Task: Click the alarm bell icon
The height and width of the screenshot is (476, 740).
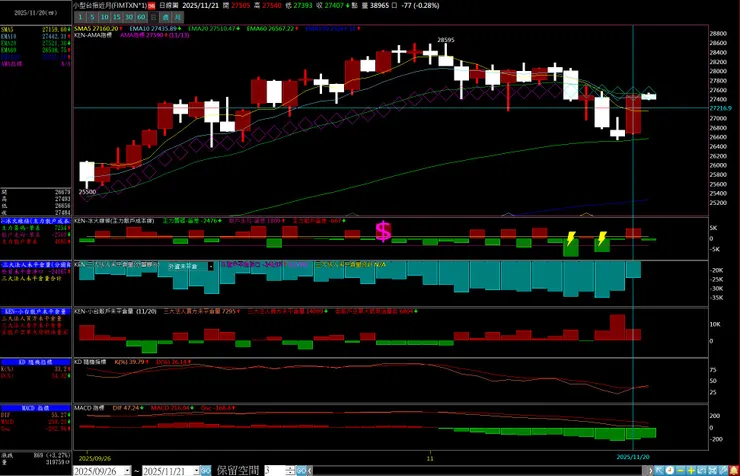Action: click(734, 470)
